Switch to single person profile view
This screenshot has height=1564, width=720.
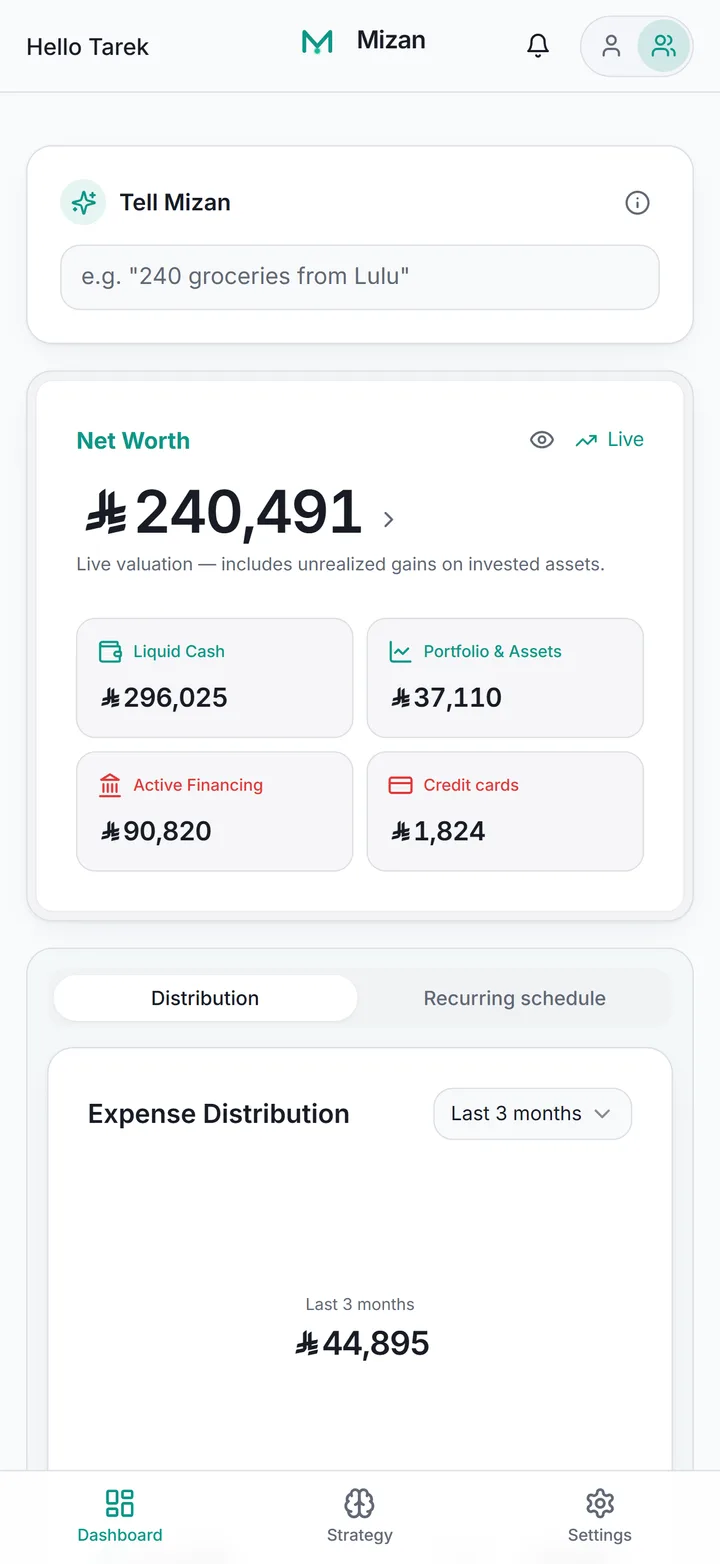[x=611, y=46]
